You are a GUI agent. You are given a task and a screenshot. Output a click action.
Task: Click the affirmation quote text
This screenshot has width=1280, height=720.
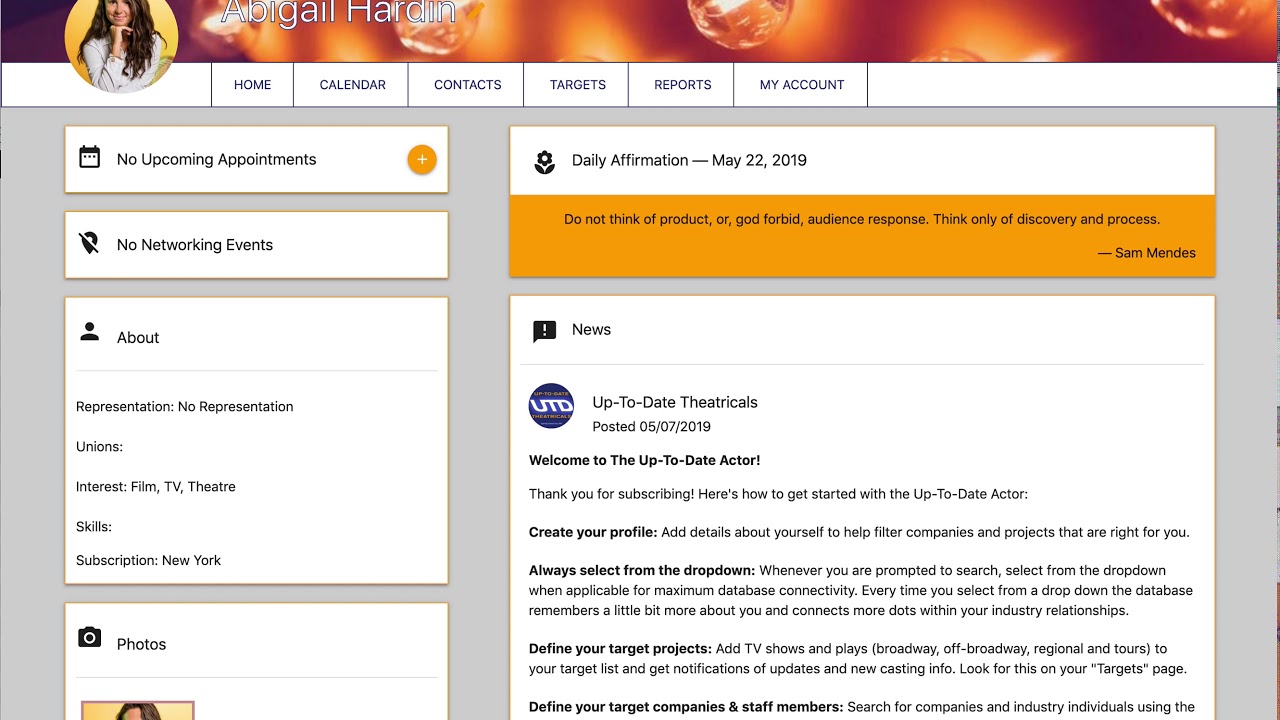862,219
